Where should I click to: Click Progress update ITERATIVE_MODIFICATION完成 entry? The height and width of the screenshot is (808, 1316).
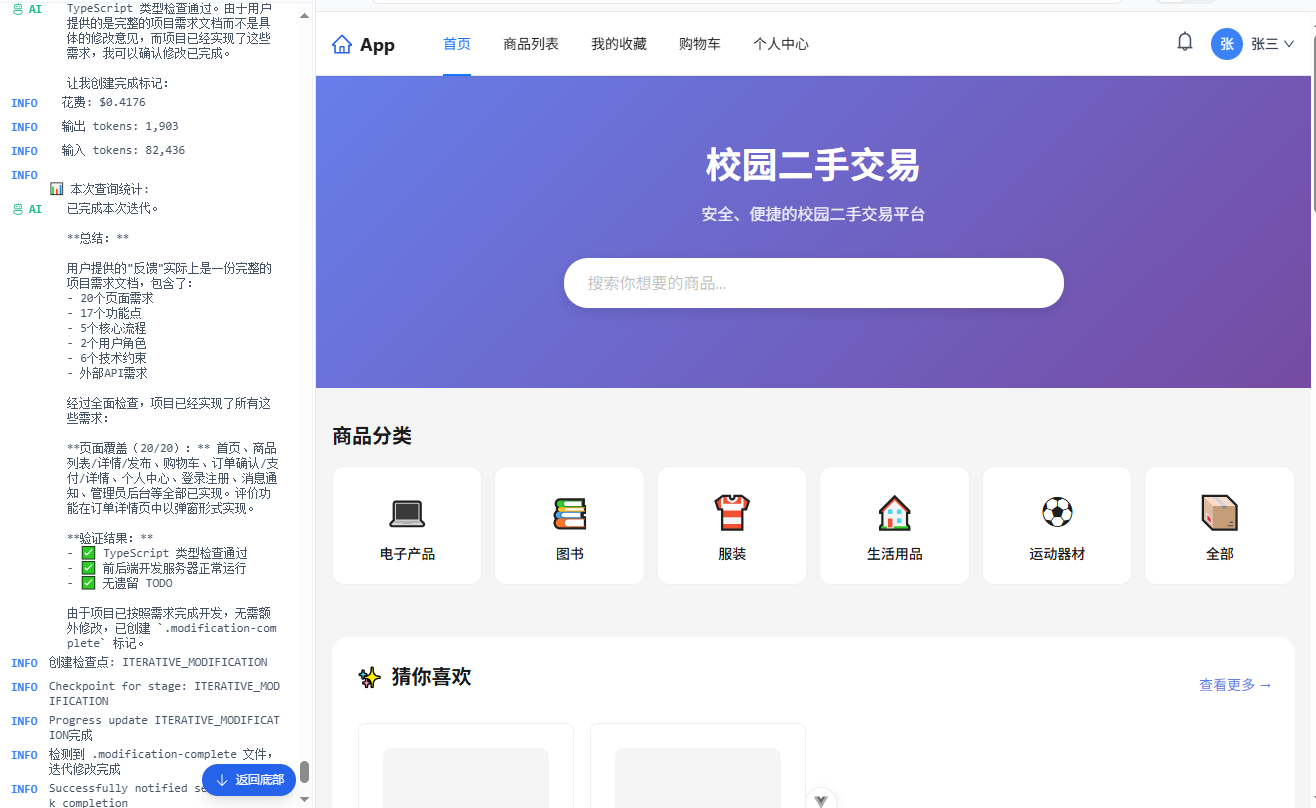[164, 727]
